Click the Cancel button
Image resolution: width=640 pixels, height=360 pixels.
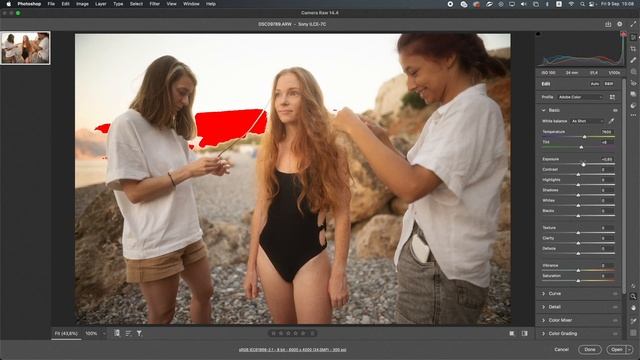tap(561, 349)
